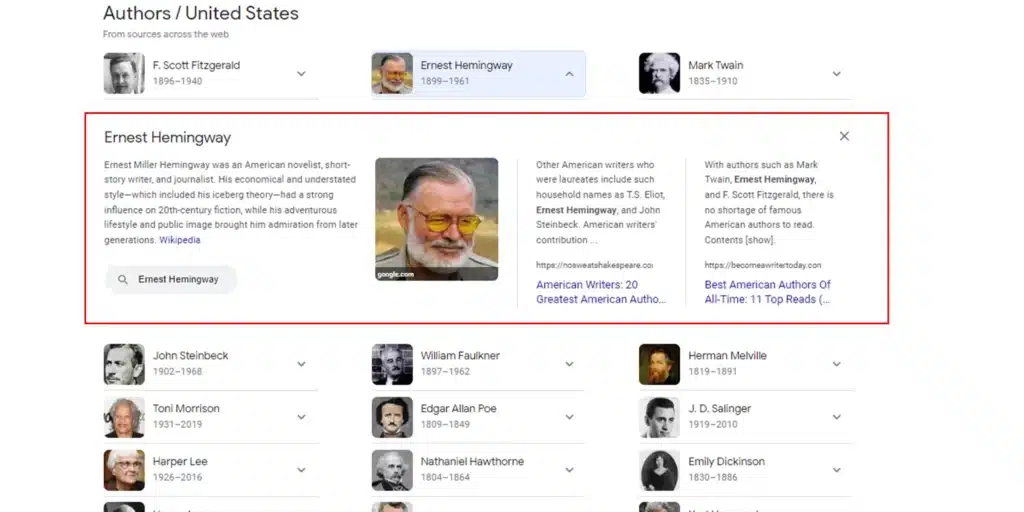Click the large Ernest Hemingway portrait photo
1024x512 pixels.
436,219
